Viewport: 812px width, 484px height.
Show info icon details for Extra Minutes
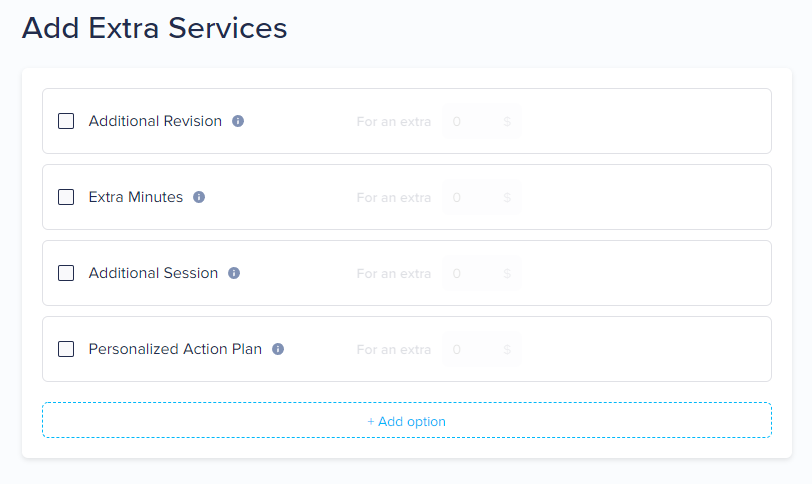[199, 197]
